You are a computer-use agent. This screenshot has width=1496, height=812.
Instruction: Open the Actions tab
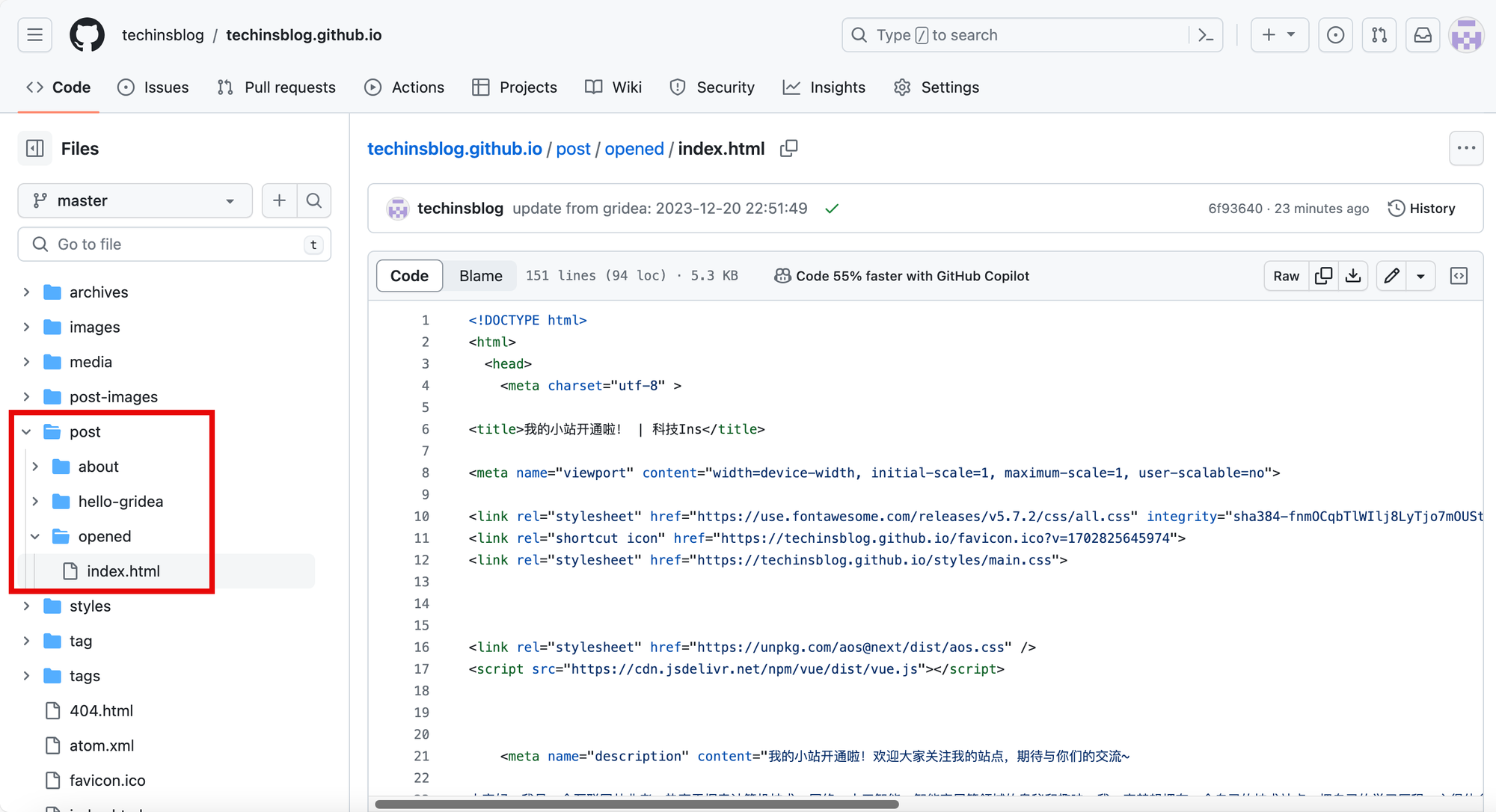pyautogui.click(x=404, y=87)
